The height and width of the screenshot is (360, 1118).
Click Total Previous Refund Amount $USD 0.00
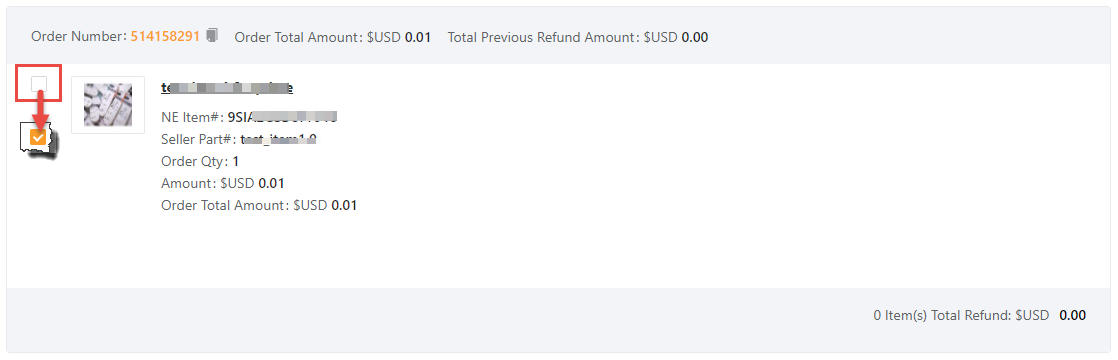coord(578,36)
